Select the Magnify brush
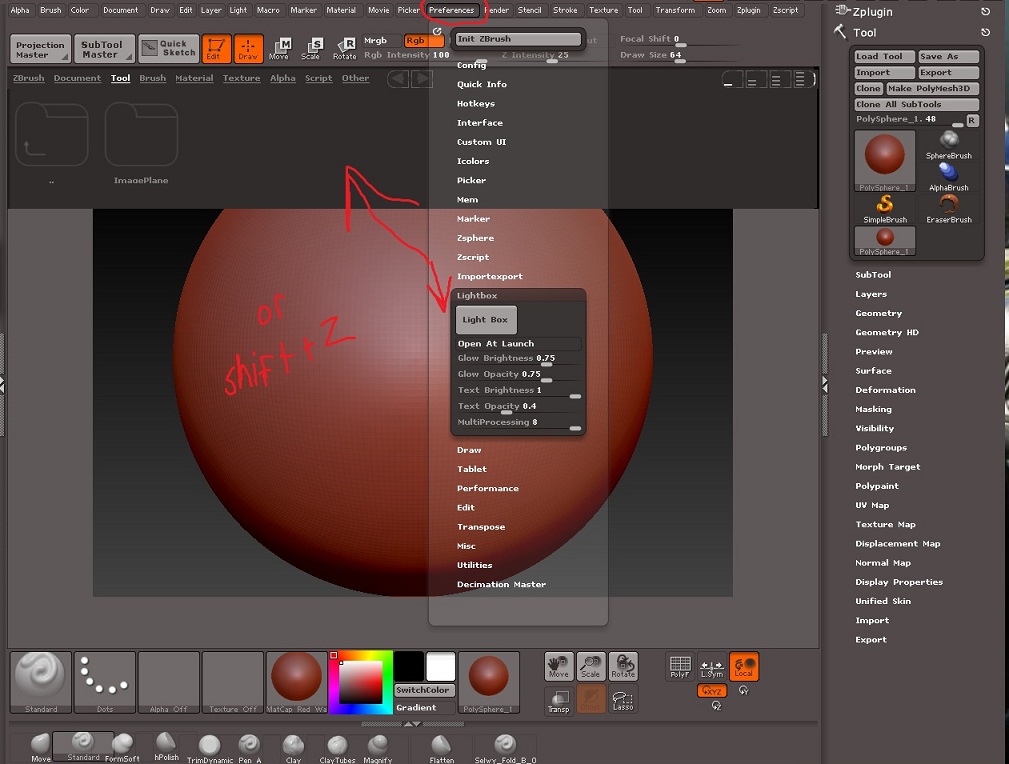The width and height of the screenshot is (1009, 764). pos(378,748)
